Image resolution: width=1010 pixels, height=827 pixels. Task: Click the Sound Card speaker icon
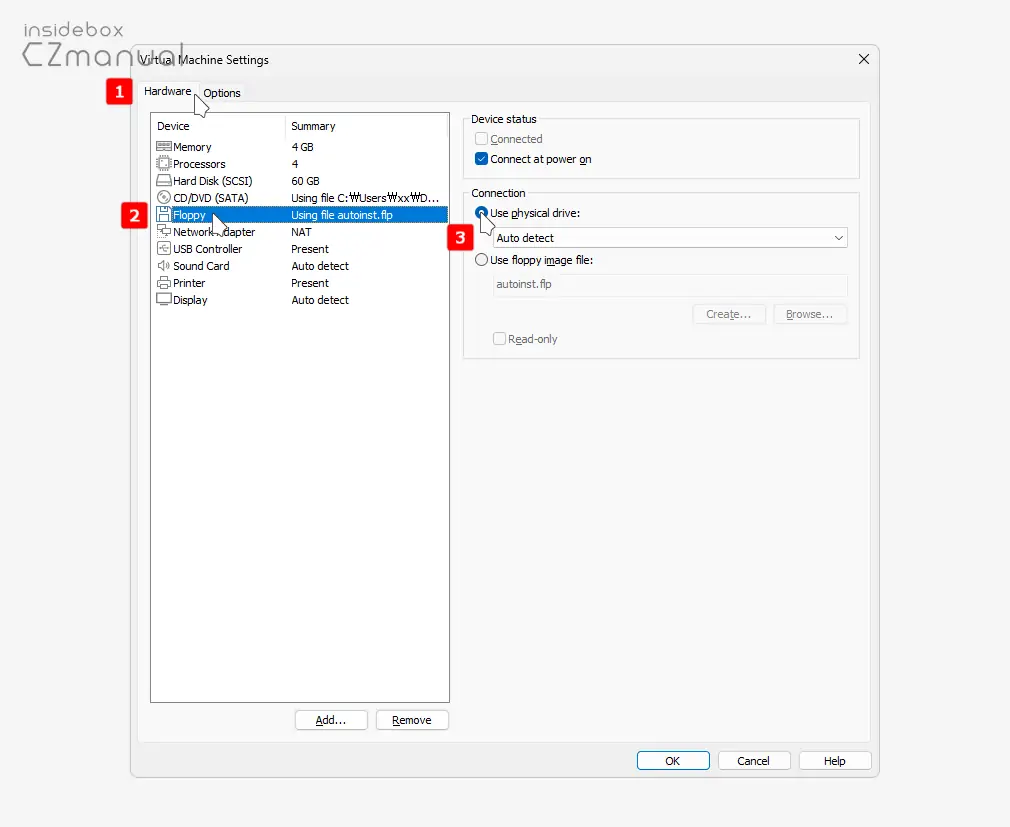click(x=164, y=265)
